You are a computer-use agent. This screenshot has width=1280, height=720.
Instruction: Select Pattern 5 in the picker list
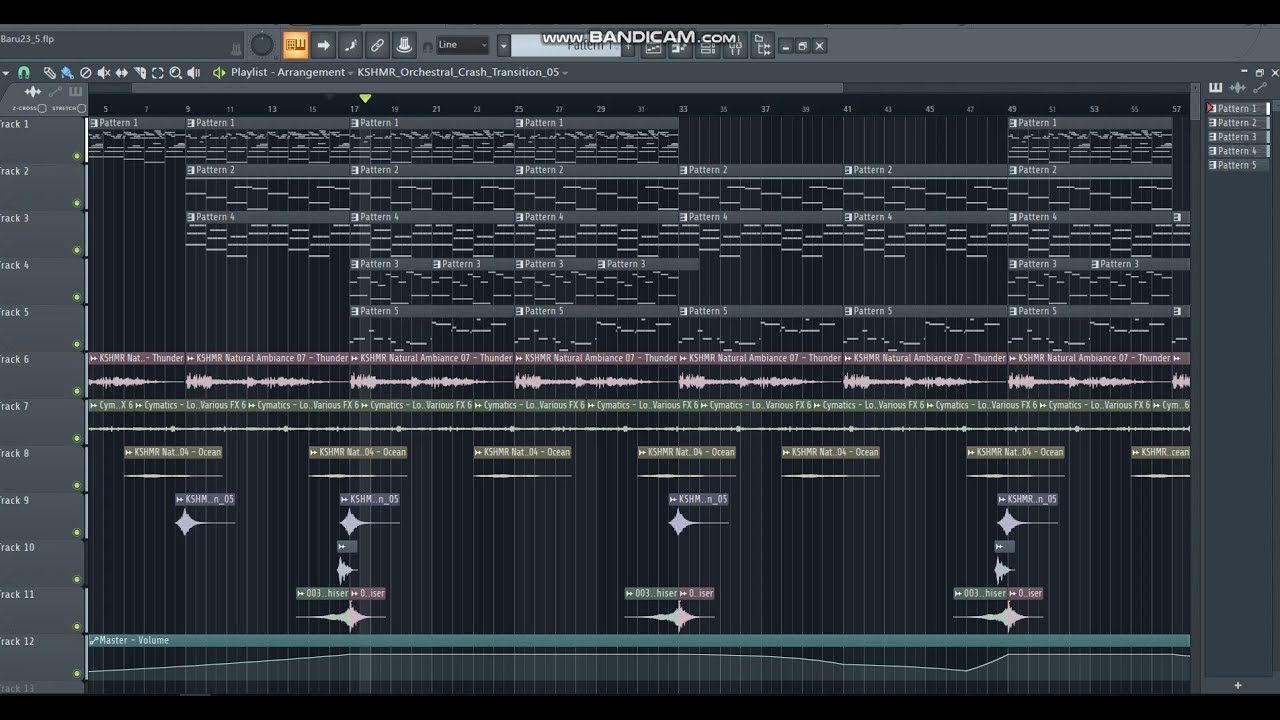pyautogui.click(x=1237, y=165)
